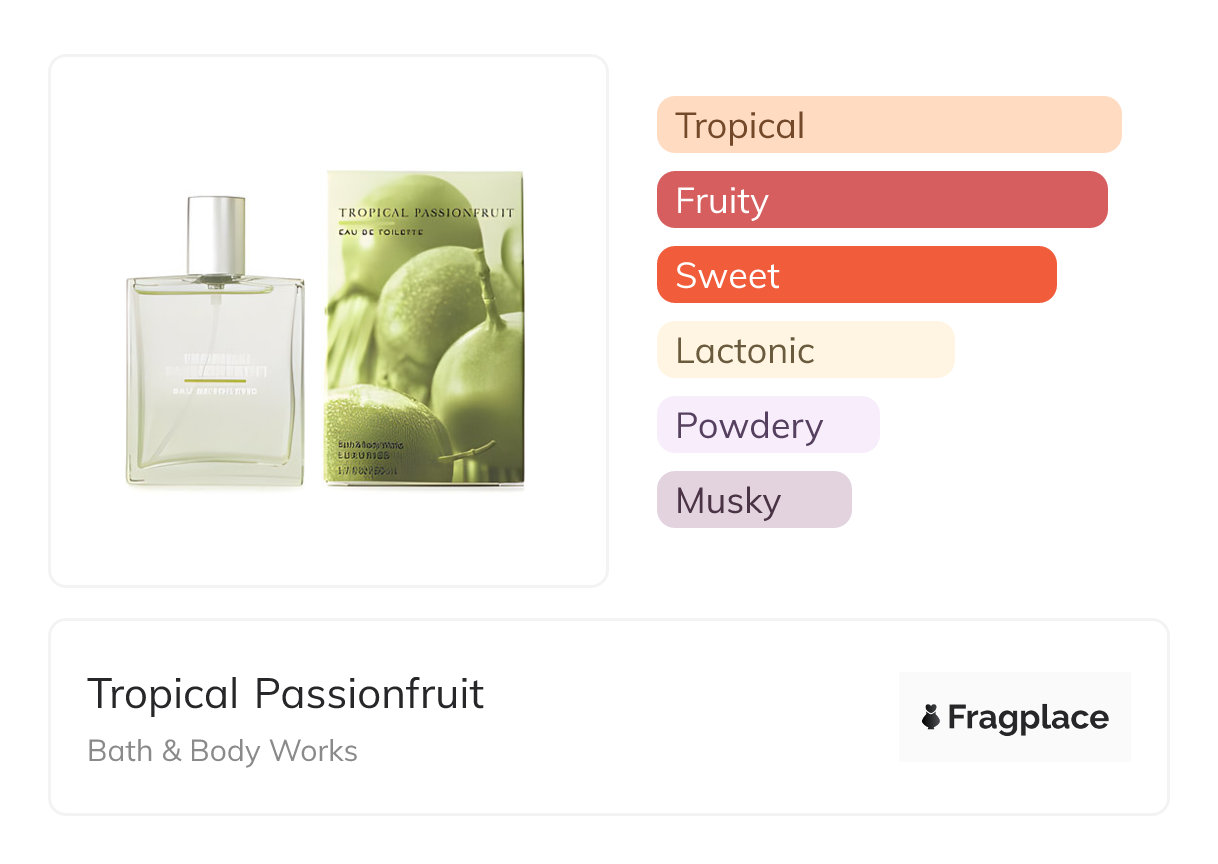
Task: Click the Tropical Passionfruit product title
Action: pos(286,694)
